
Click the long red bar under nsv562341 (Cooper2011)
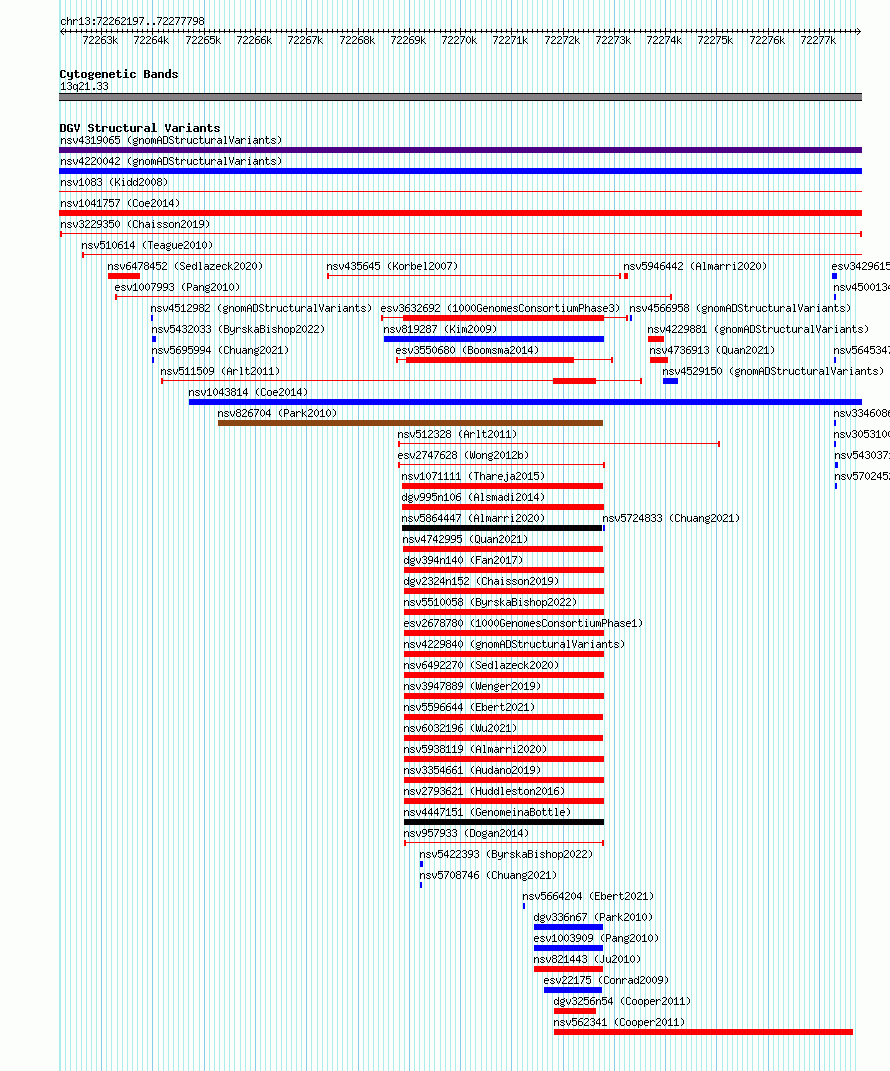(x=704, y=1032)
